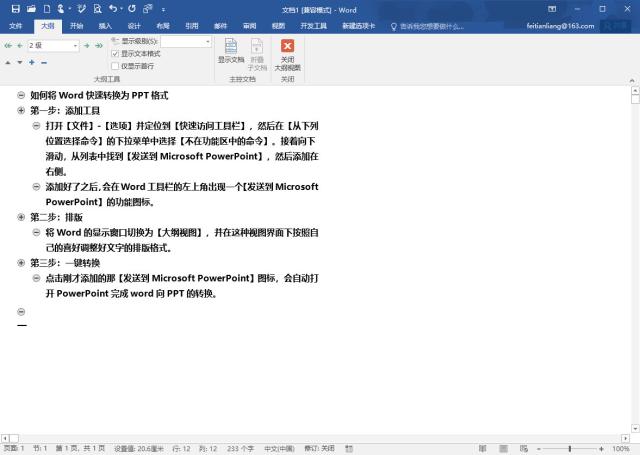
Task: Open the customize quick access toolbar arrow
Action: 163,9
